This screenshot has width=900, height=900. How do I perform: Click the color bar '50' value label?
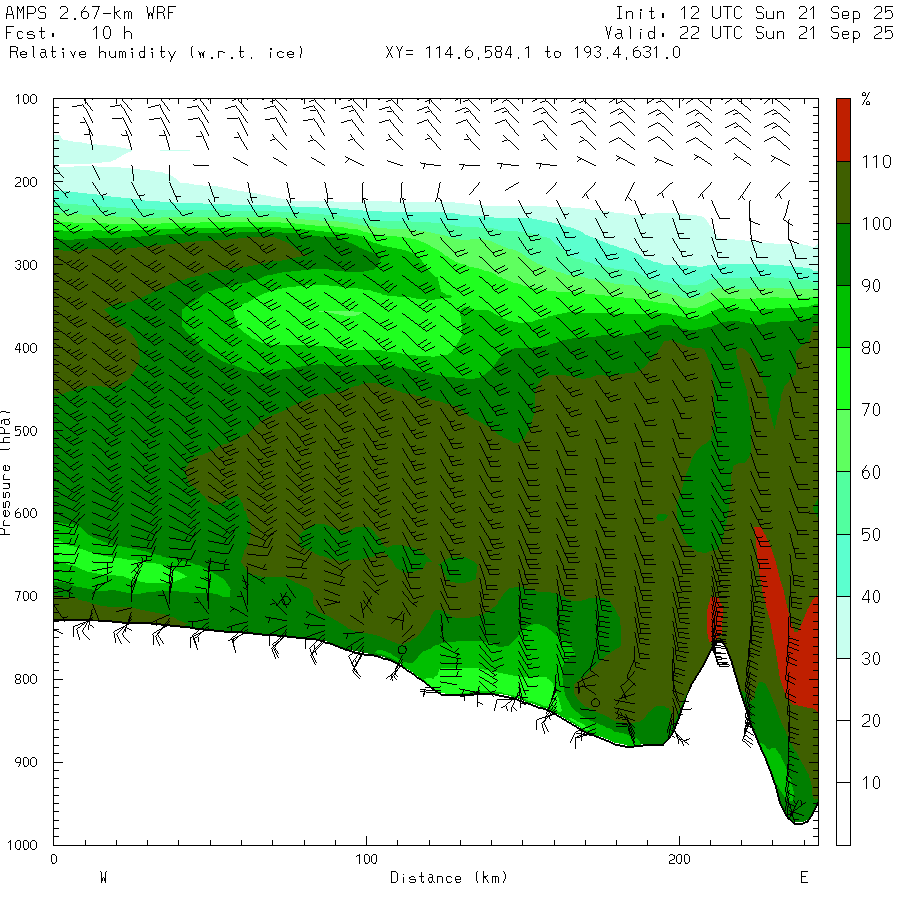click(871, 534)
